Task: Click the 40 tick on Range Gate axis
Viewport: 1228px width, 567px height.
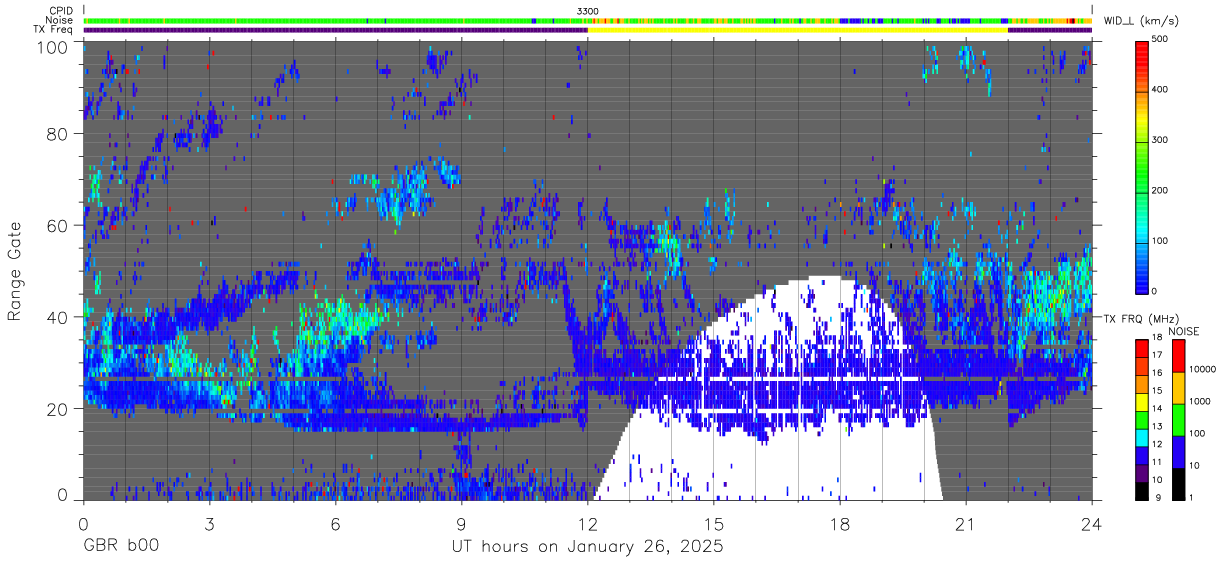Action: click(x=59, y=317)
